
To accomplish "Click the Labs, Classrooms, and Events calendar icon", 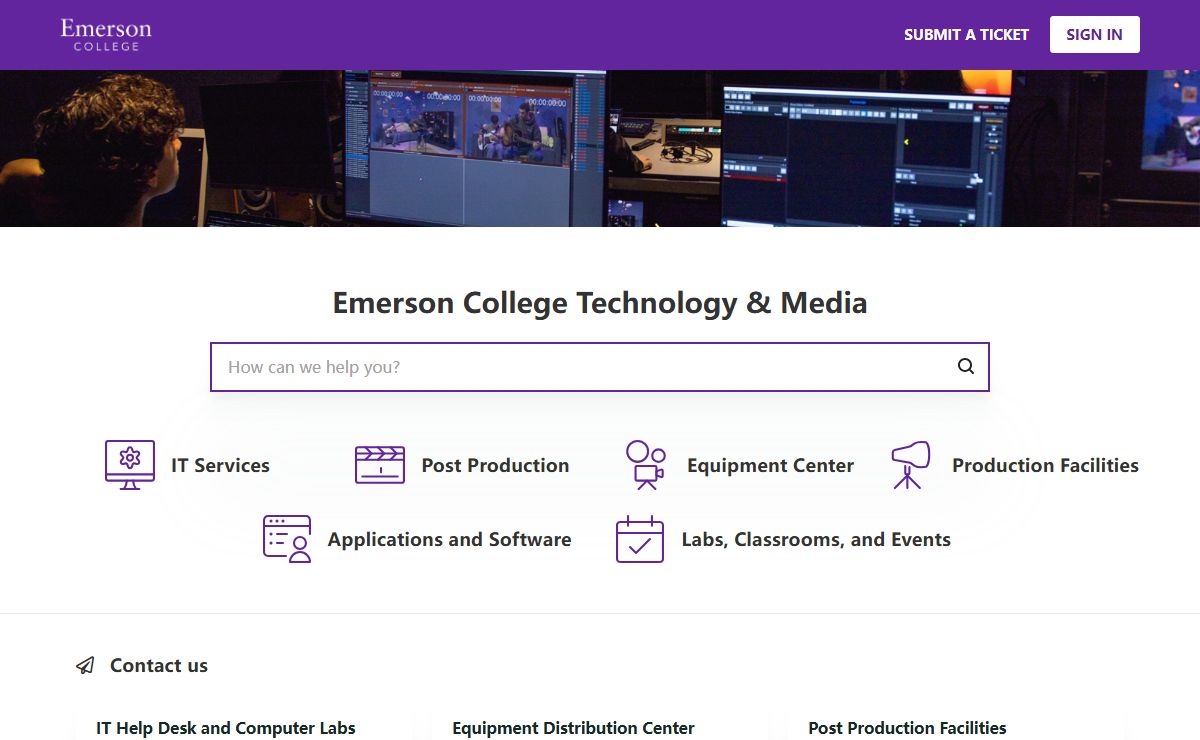I will coord(640,539).
